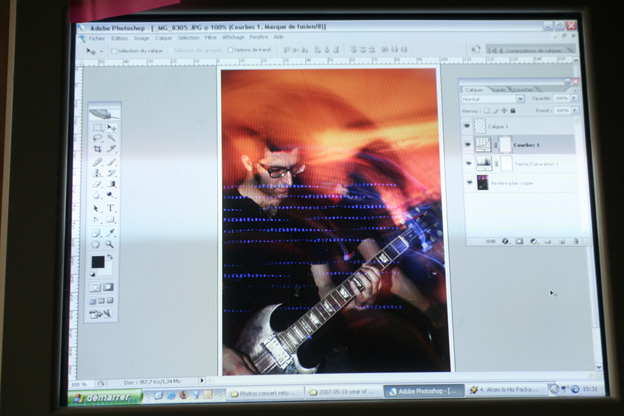
Task: Select the Courbes 1 layer mask thumbnail
Action: pyautogui.click(x=505, y=145)
